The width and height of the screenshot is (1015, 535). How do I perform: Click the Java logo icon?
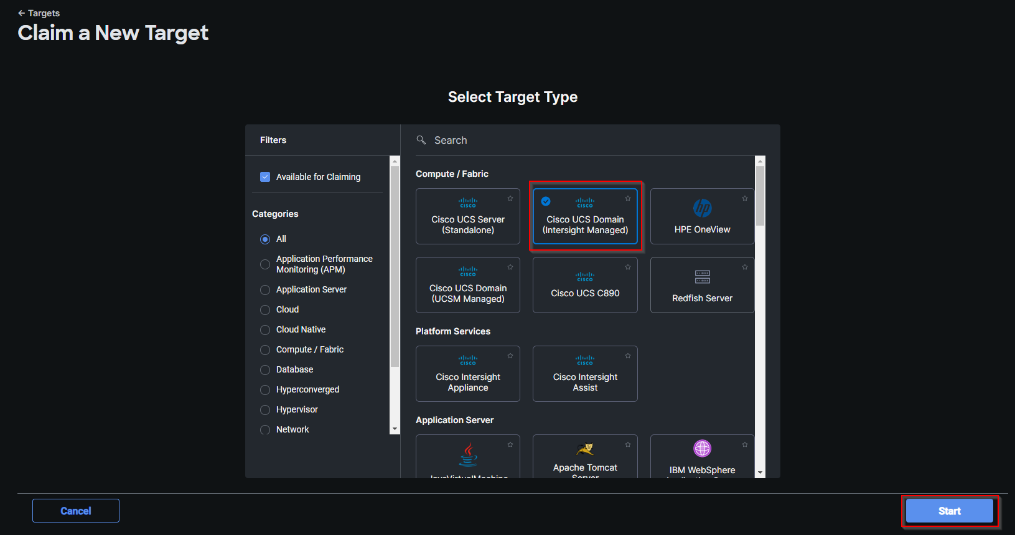468,455
